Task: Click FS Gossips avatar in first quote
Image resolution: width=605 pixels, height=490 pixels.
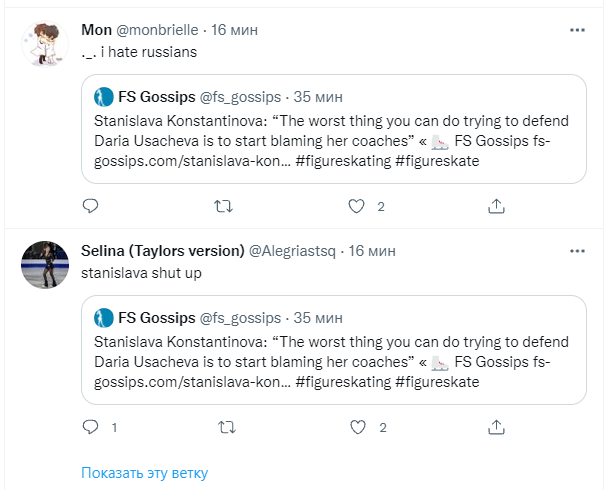Action: click(103, 97)
